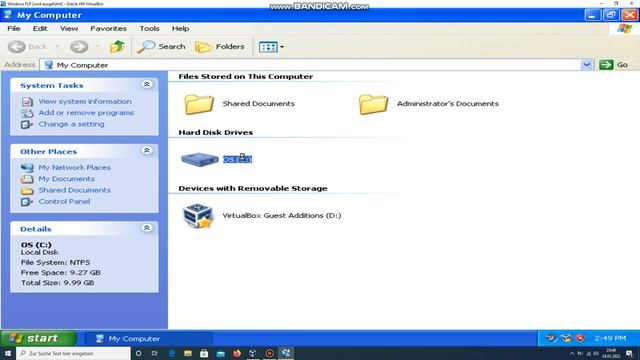Click the Add or remove programs icon
Screen dimensions: 640x360
click(x=27, y=113)
